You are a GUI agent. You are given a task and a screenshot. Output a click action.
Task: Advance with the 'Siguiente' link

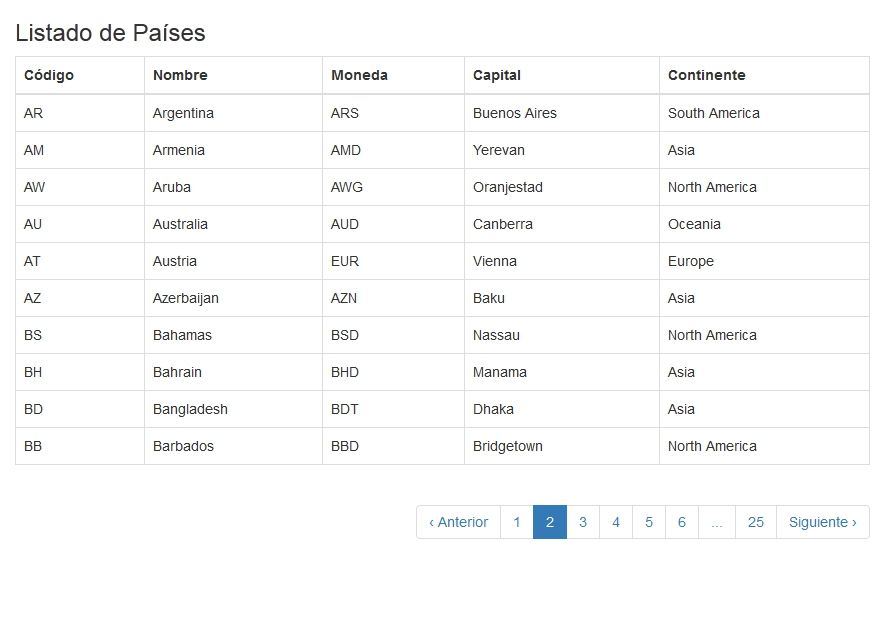coord(822,522)
